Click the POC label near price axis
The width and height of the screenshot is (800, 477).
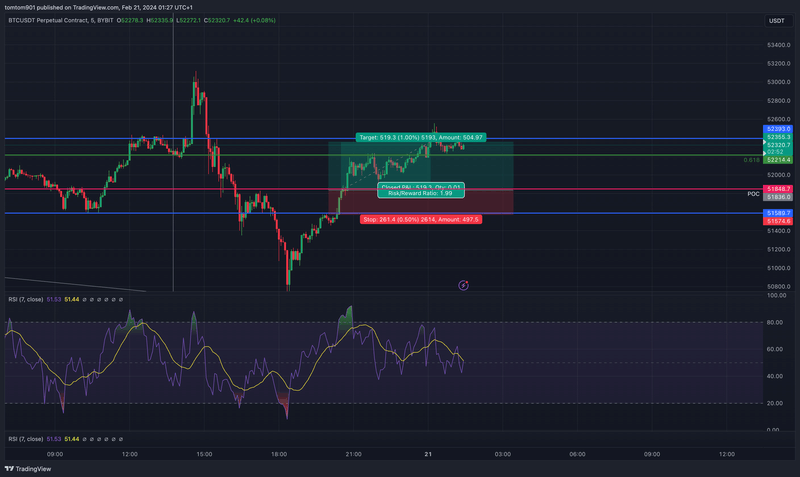pyautogui.click(x=754, y=194)
